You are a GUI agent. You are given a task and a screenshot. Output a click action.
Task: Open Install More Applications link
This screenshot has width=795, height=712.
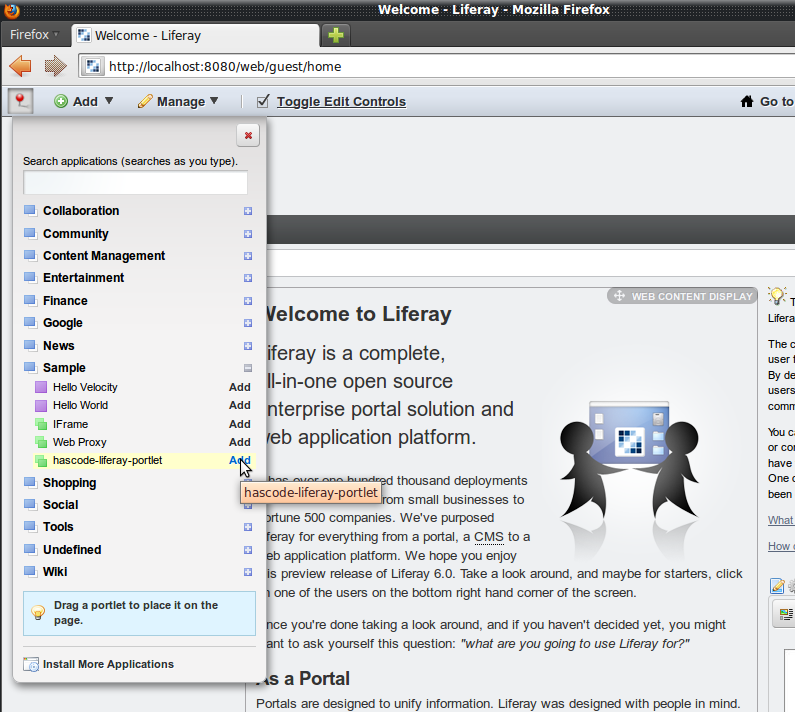pos(109,664)
